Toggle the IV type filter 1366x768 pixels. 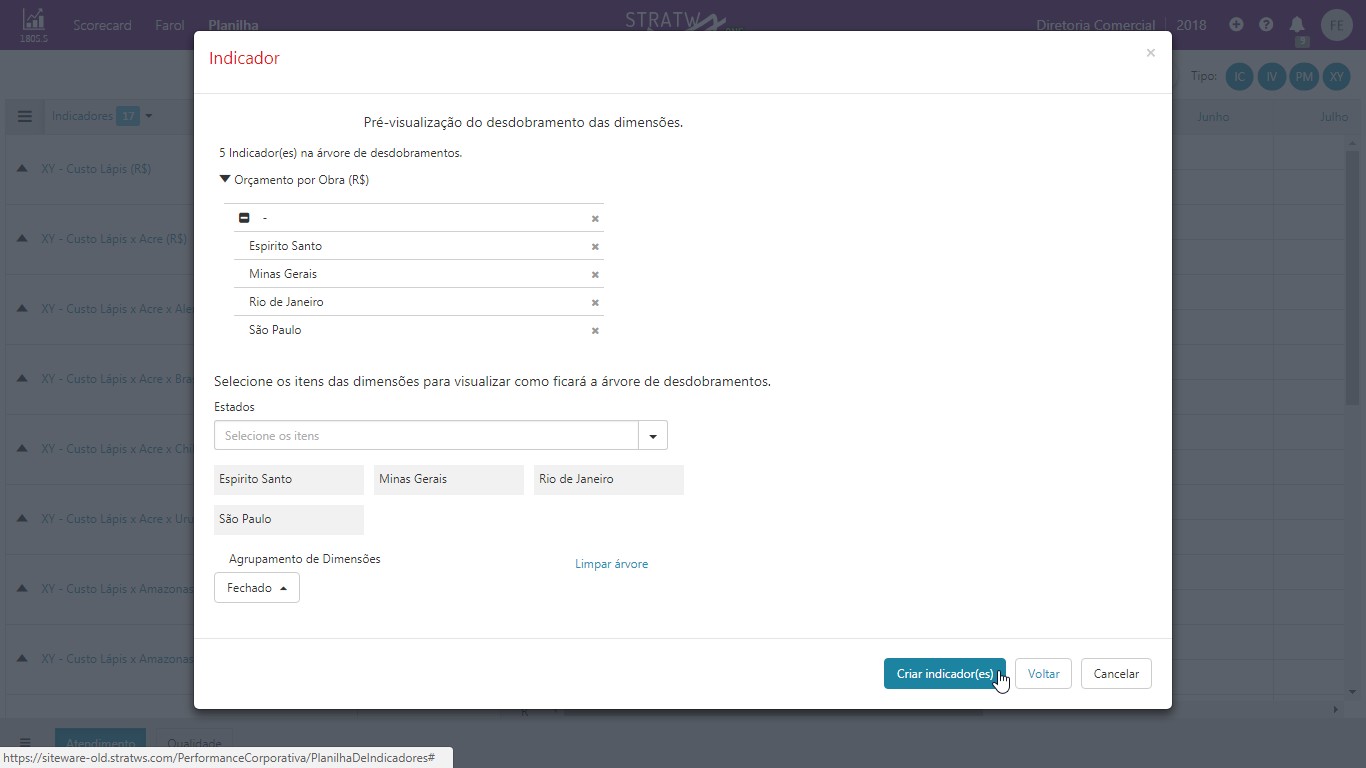pos(1272,76)
